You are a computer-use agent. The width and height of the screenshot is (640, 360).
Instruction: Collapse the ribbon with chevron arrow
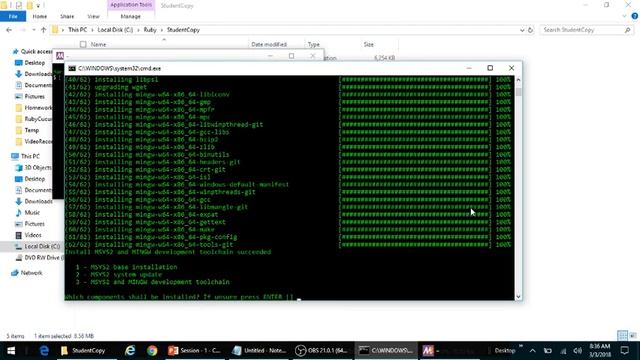[624, 16]
